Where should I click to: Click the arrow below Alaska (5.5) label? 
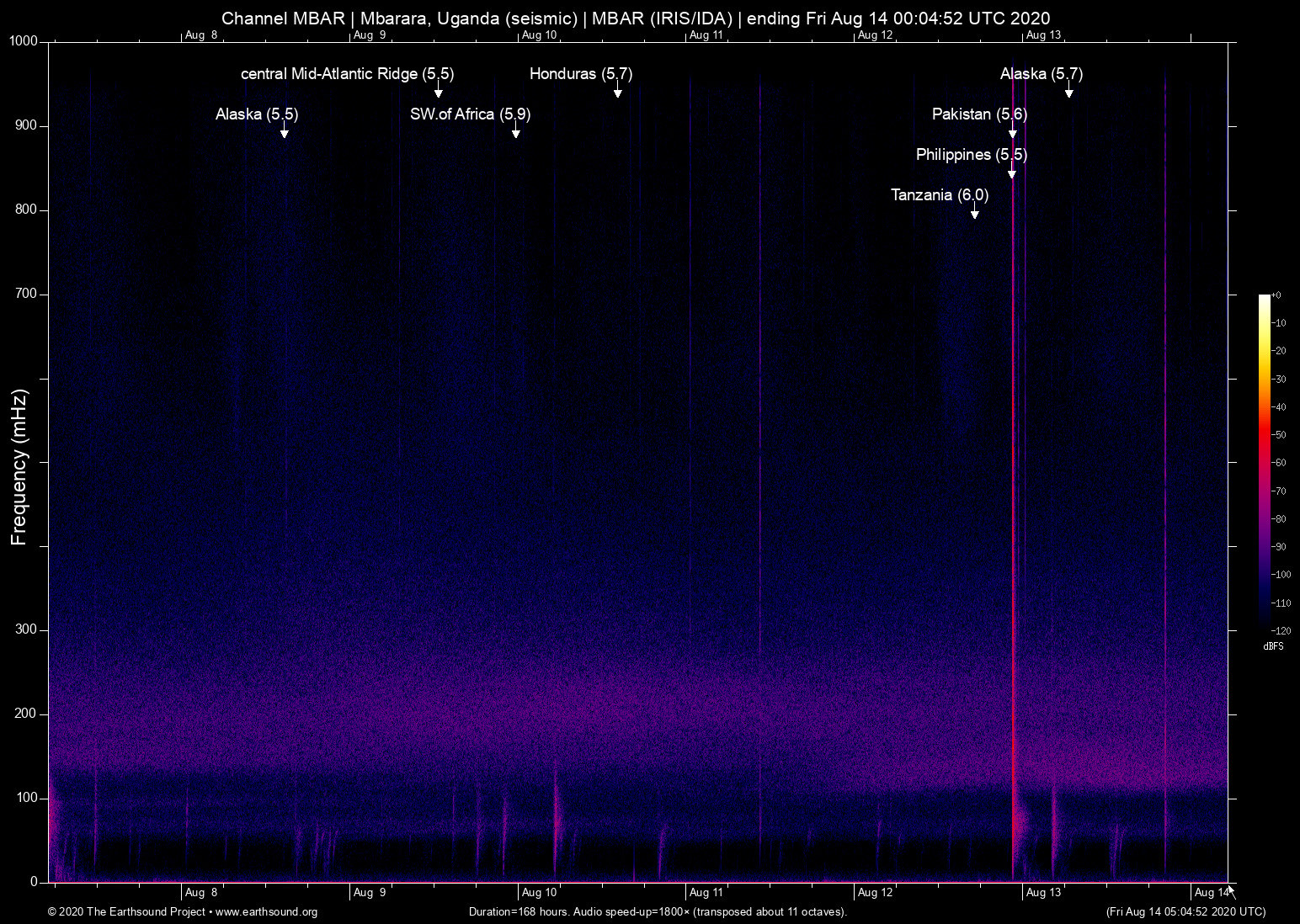tap(285, 131)
